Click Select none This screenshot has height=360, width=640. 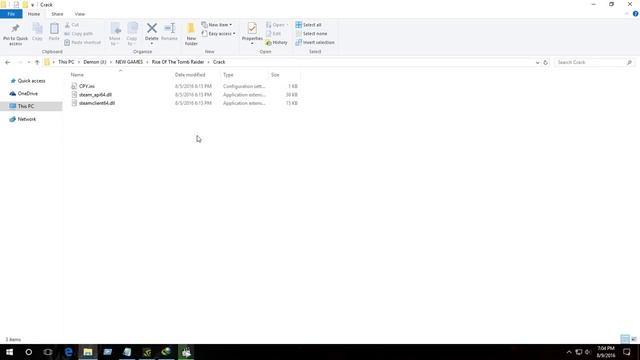[311, 33]
